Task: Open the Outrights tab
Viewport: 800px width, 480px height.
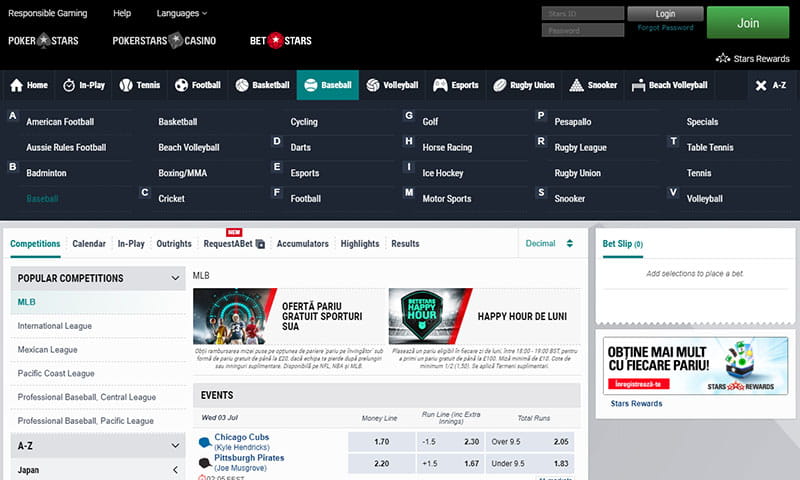Action: point(174,244)
